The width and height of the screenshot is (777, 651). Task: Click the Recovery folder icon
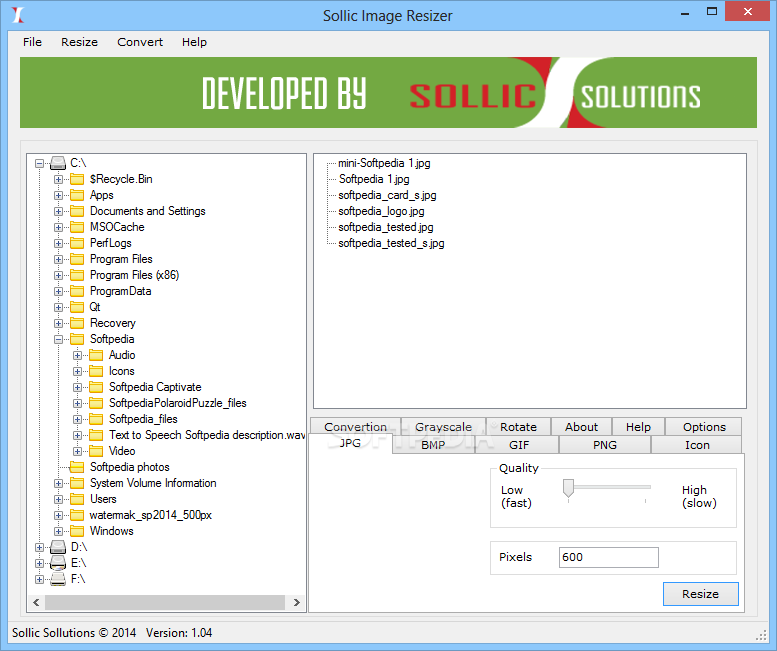(77, 323)
